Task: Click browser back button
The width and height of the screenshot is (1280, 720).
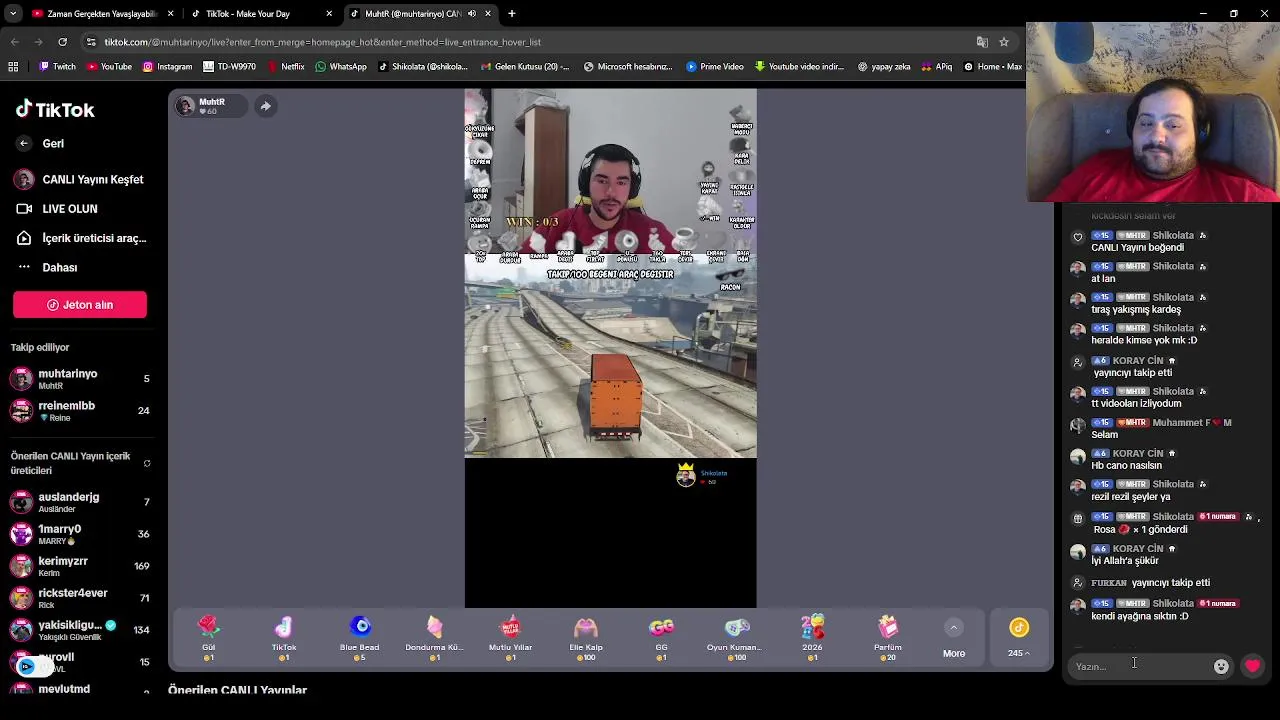Action: click(14, 42)
